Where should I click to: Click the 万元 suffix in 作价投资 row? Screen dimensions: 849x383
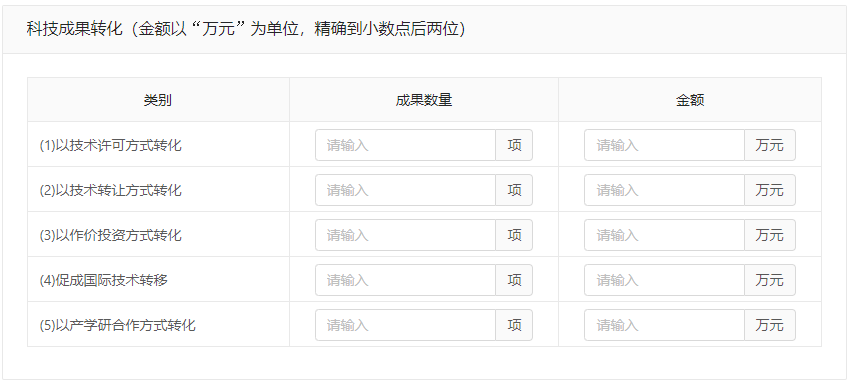coord(770,235)
